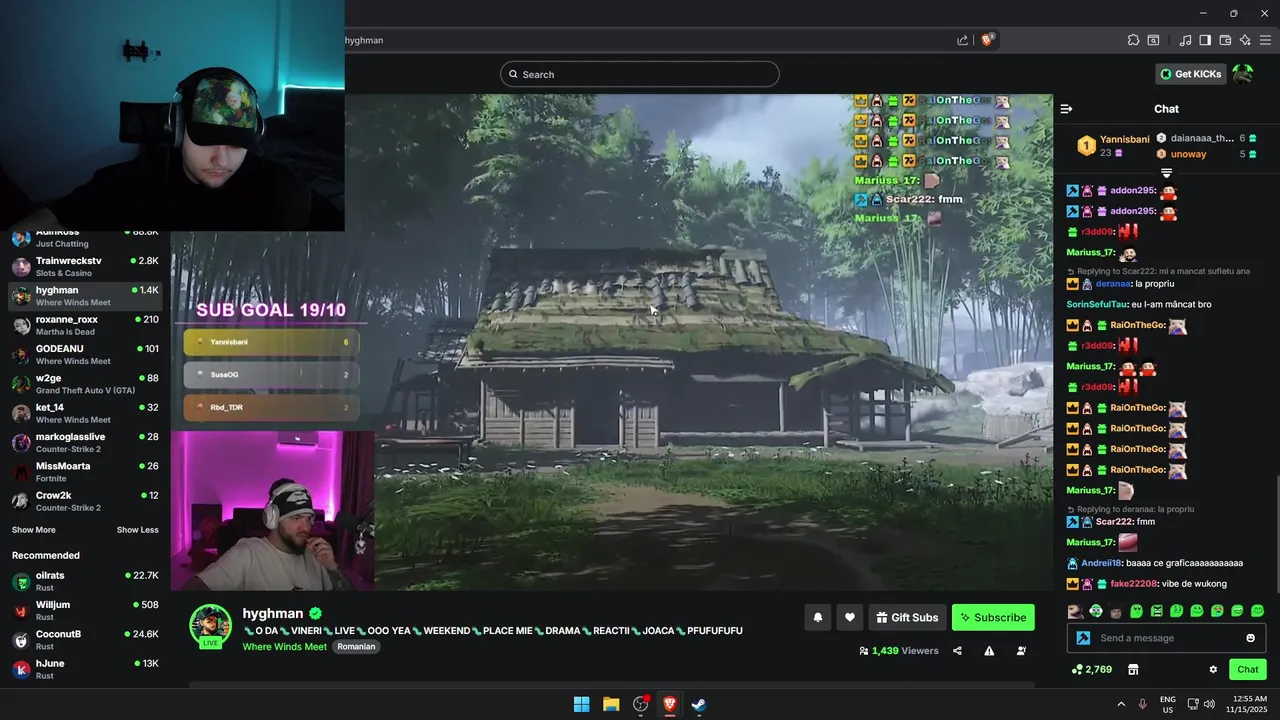Screen dimensions: 1280x720
Task: Open chat settings gear icon
Action: pos(1213,669)
